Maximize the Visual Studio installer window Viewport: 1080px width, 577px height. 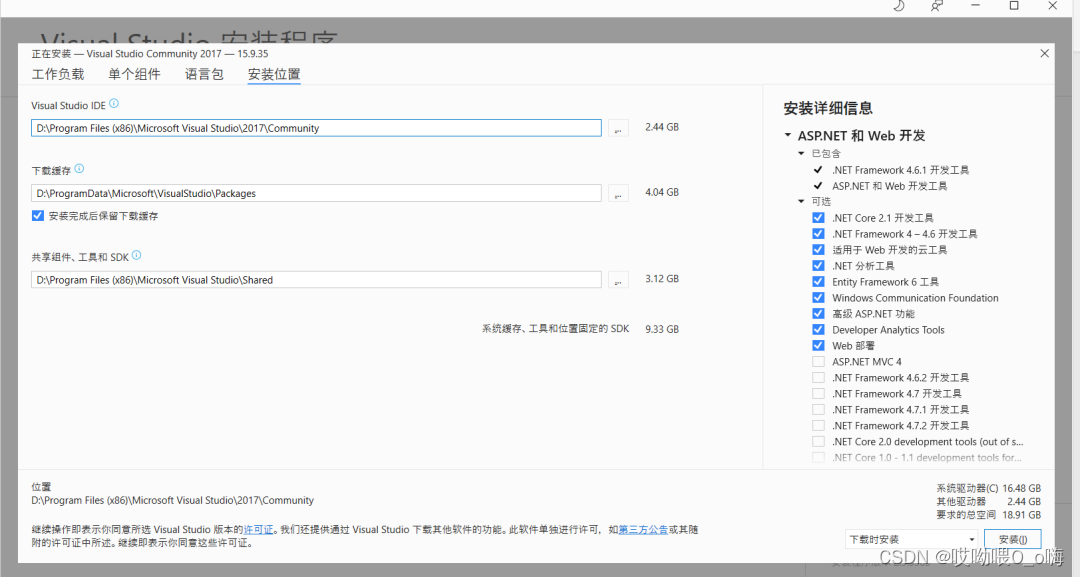(x=1014, y=6)
